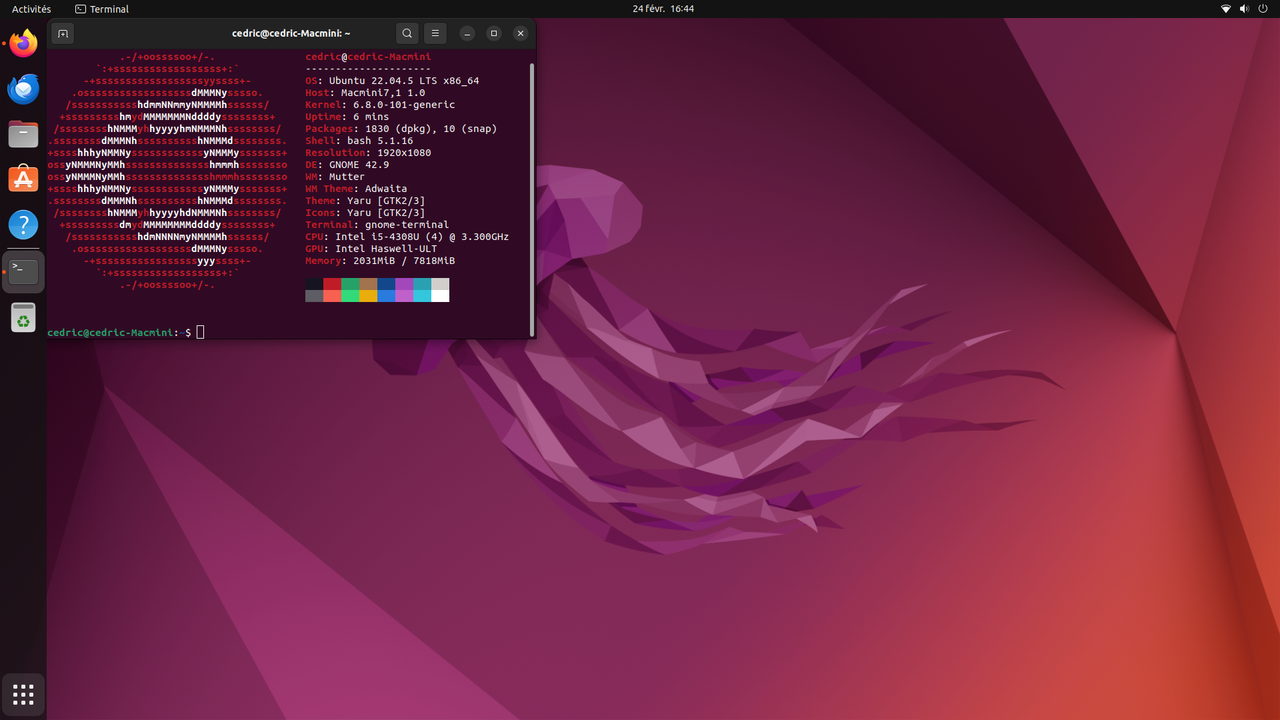Open the power icon in top bar

[1263, 9]
